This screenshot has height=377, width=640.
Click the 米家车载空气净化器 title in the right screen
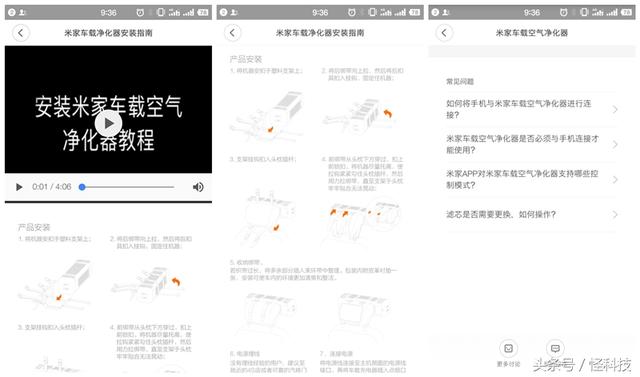[531, 33]
